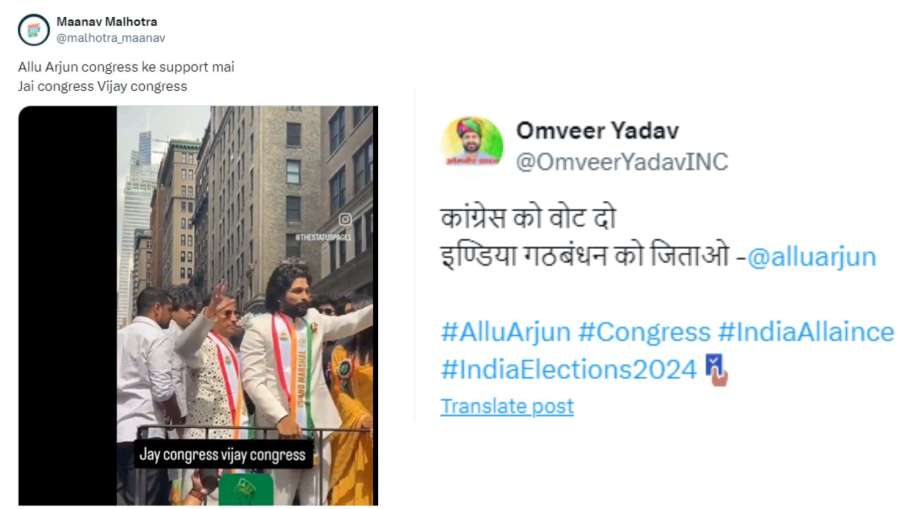
Task: Open the #IndiaAllaince hashtag
Action: point(806,332)
